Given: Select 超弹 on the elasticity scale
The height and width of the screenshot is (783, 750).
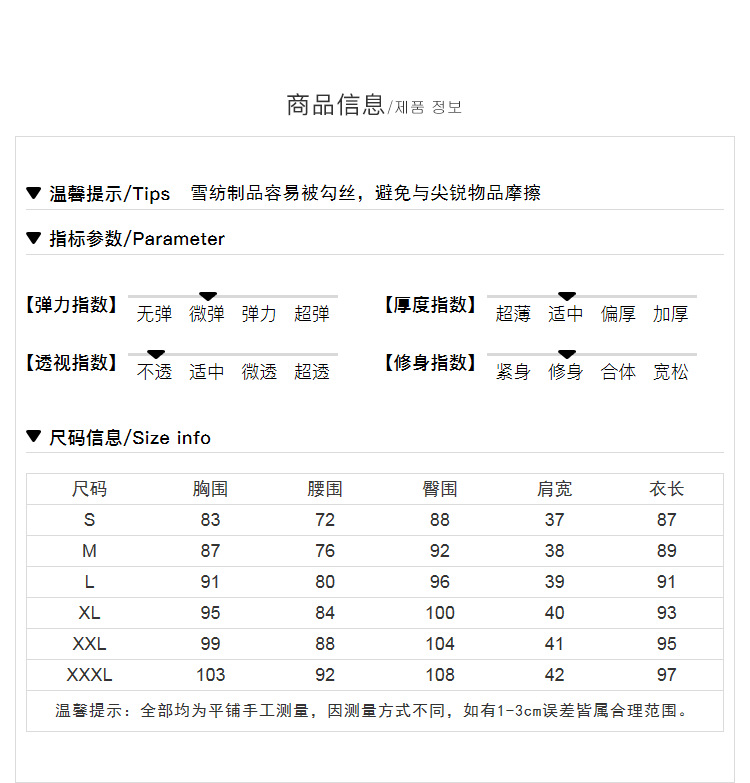Looking at the screenshot, I should [311, 314].
